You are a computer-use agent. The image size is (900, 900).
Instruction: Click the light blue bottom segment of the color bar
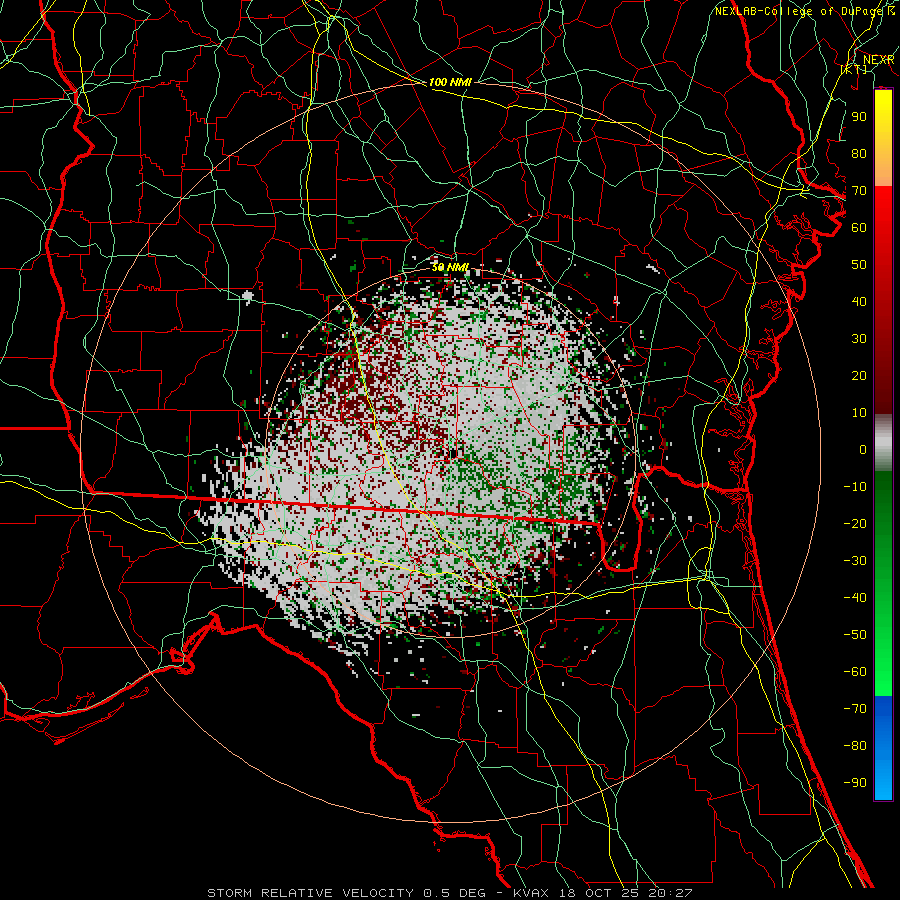[883, 778]
